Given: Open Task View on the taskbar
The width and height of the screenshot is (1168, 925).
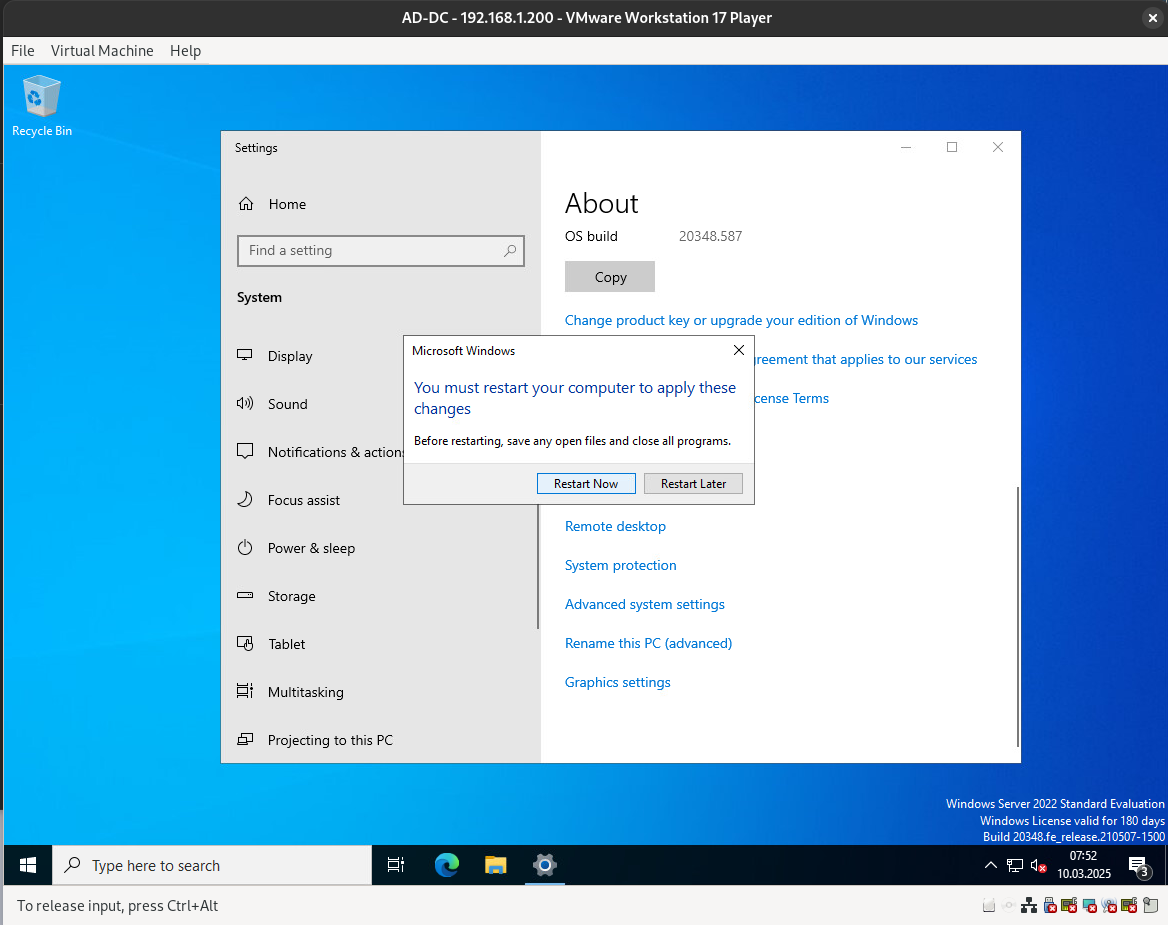Looking at the screenshot, I should pos(396,865).
